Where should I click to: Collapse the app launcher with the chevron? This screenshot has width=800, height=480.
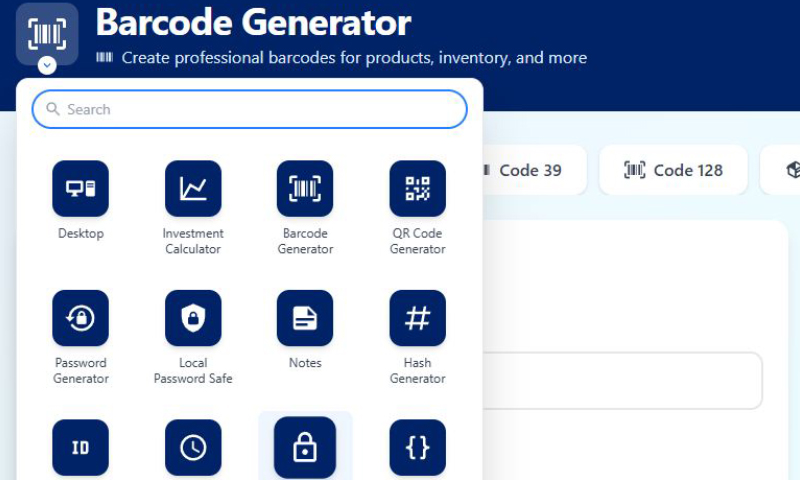pos(47,66)
